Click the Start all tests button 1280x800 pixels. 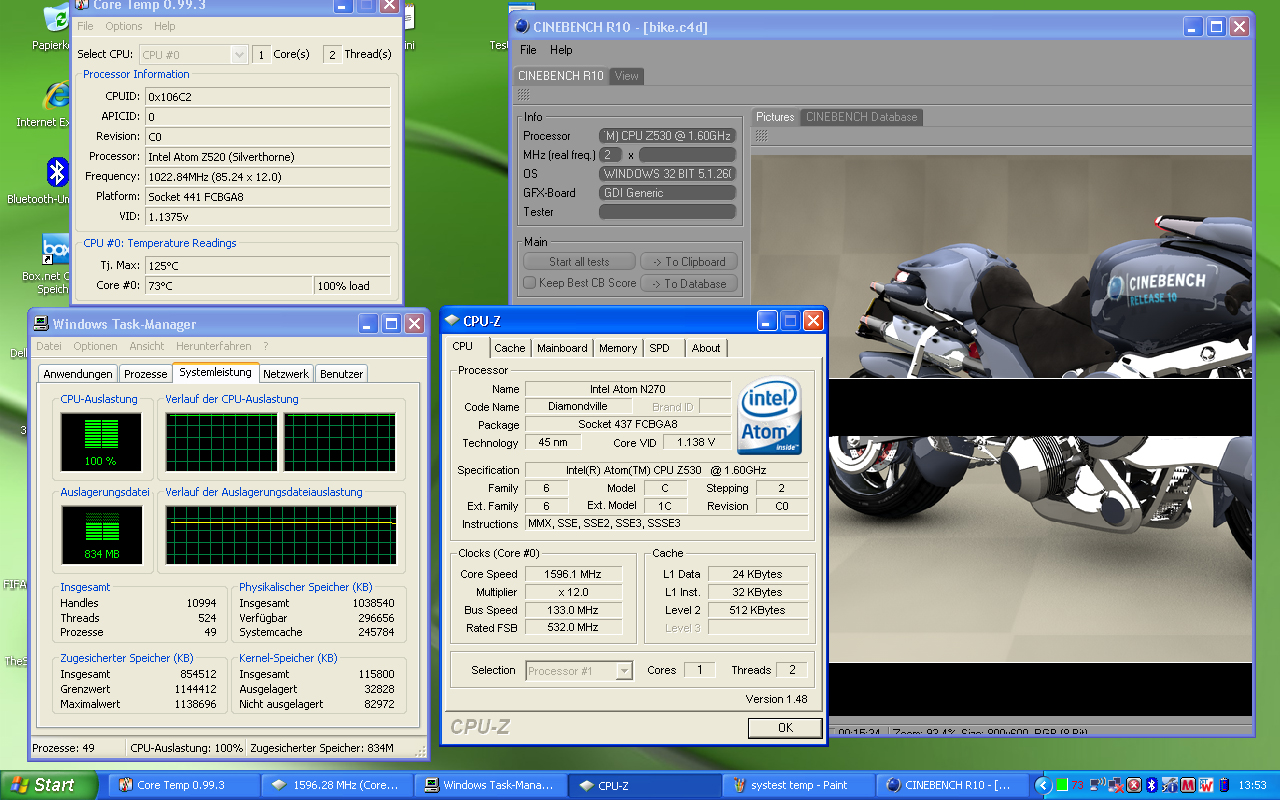click(580, 262)
